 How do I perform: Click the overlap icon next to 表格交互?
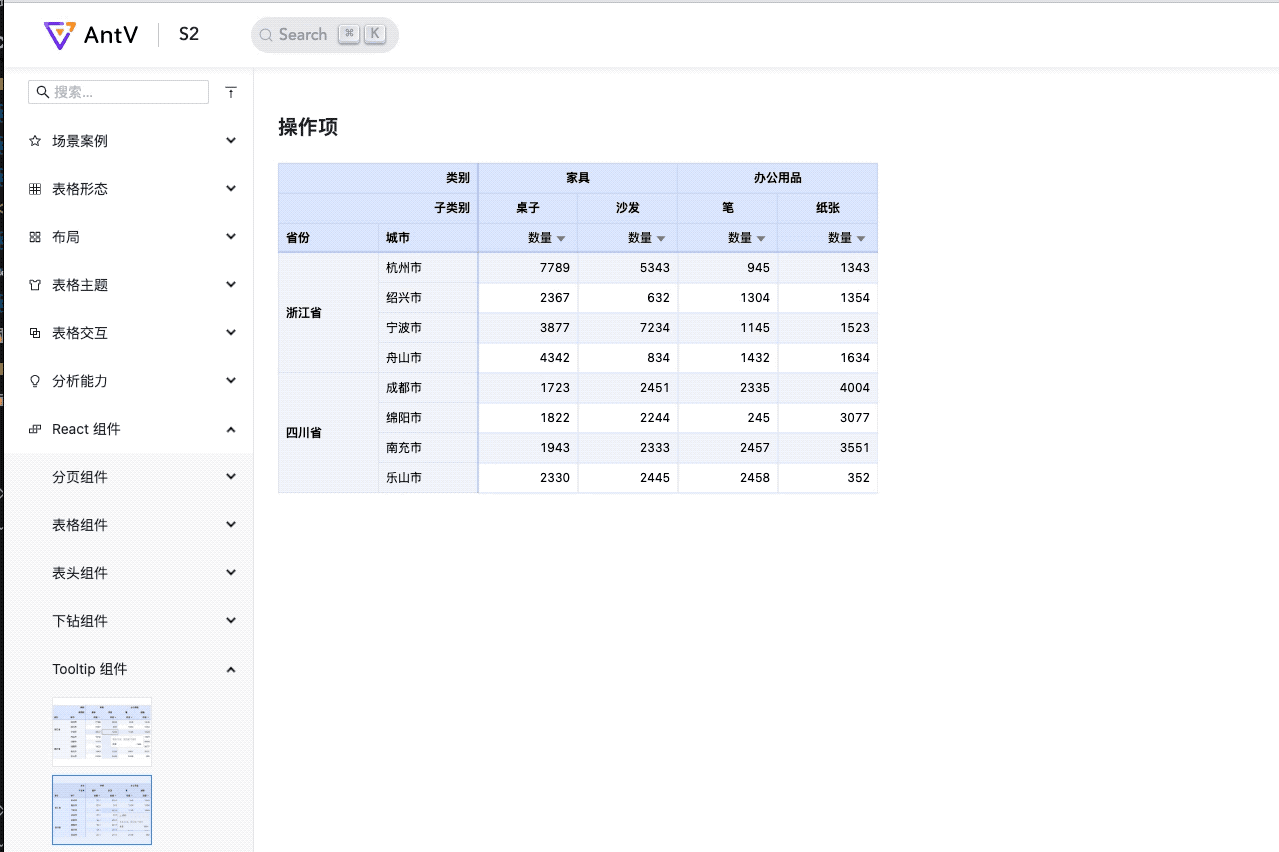[x=35, y=332]
